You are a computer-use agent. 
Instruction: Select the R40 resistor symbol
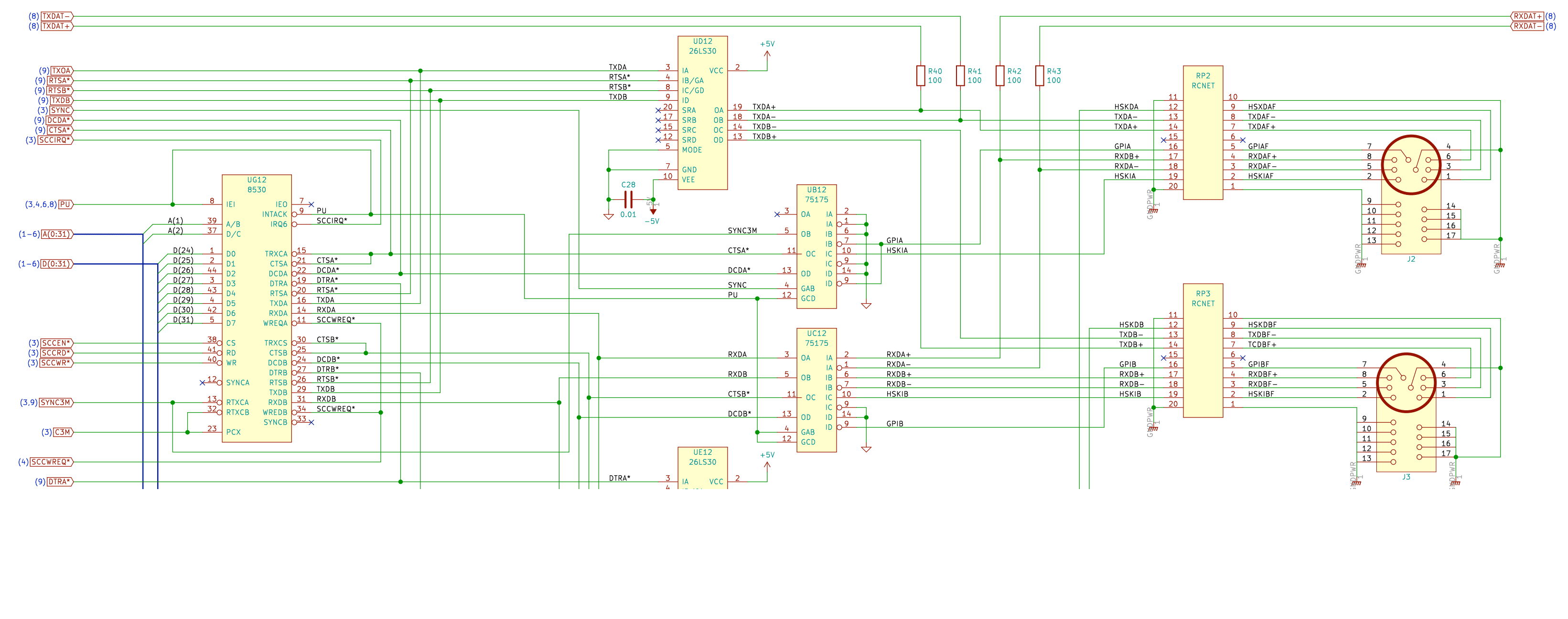click(920, 75)
